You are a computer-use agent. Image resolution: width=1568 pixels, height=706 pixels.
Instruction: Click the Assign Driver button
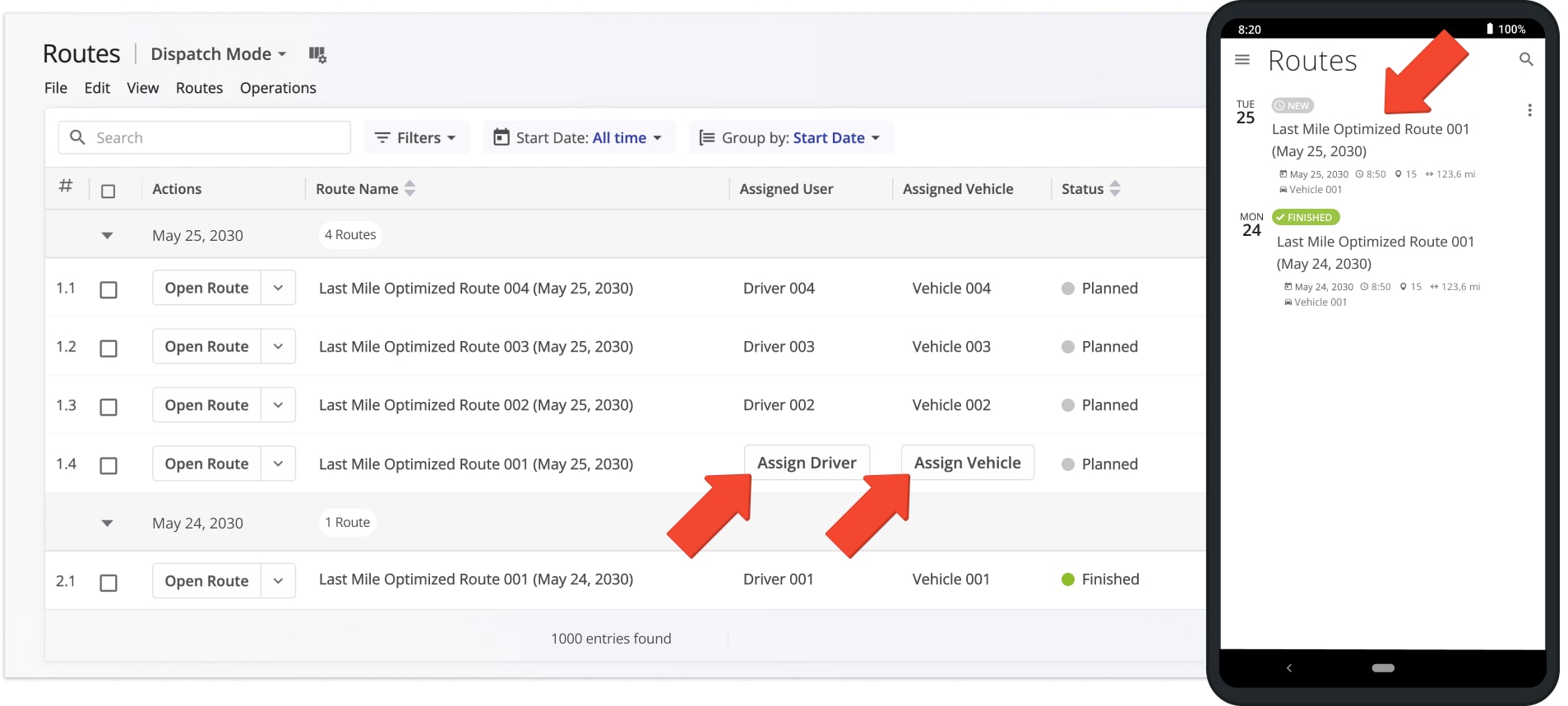coord(807,463)
